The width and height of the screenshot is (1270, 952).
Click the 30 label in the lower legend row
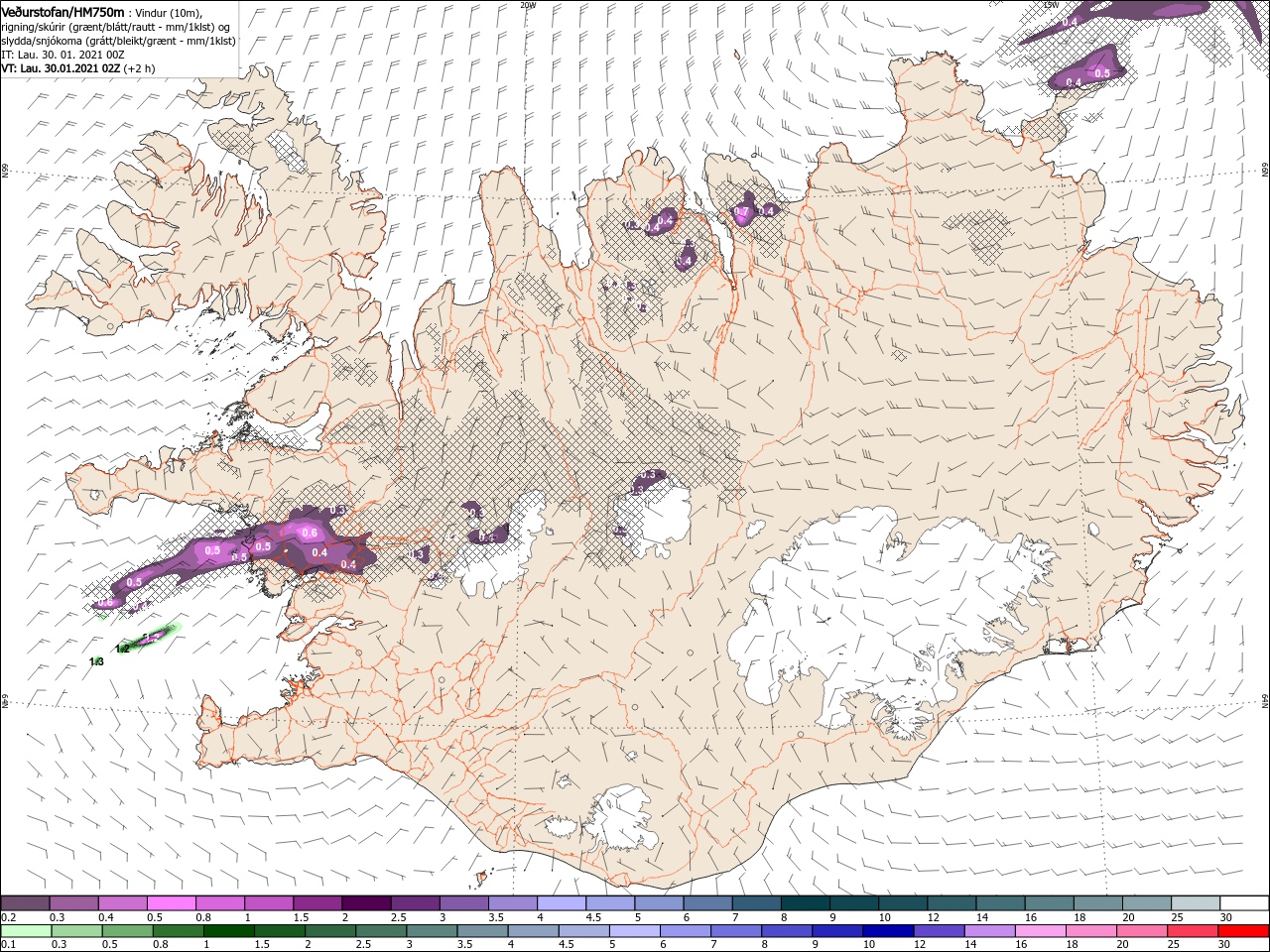click(1225, 945)
